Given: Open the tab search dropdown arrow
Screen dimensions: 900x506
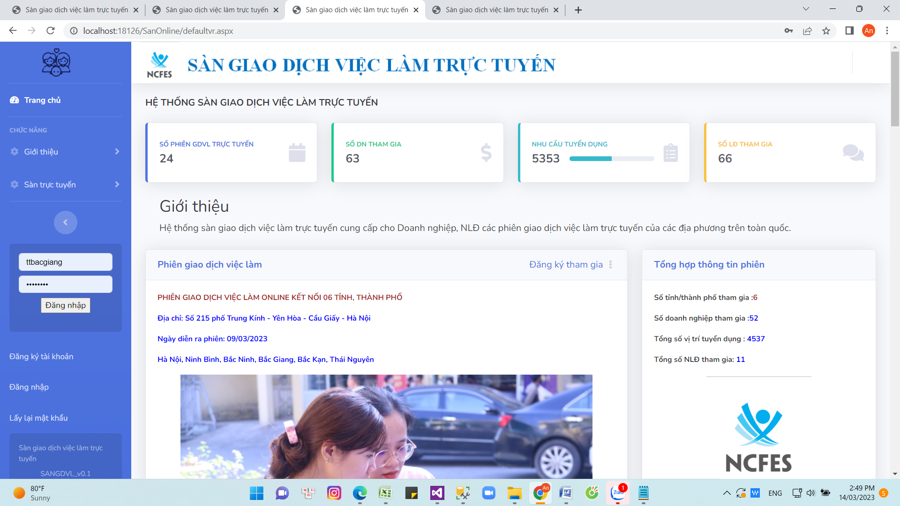Looking at the screenshot, I should (806, 9).
